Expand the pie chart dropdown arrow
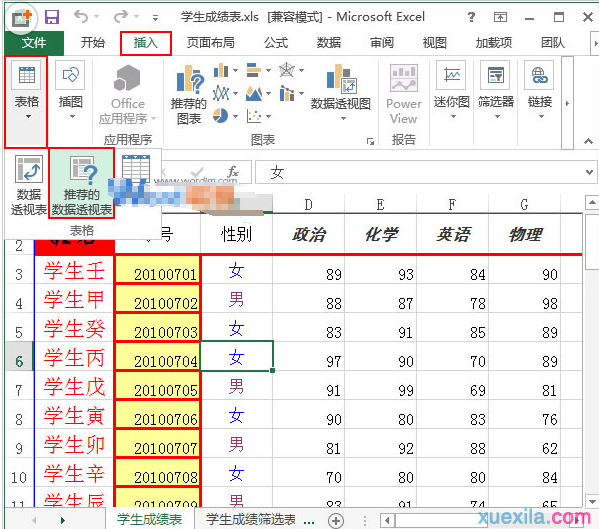This screenshot has width=599, height=529. tap(235, 116)
